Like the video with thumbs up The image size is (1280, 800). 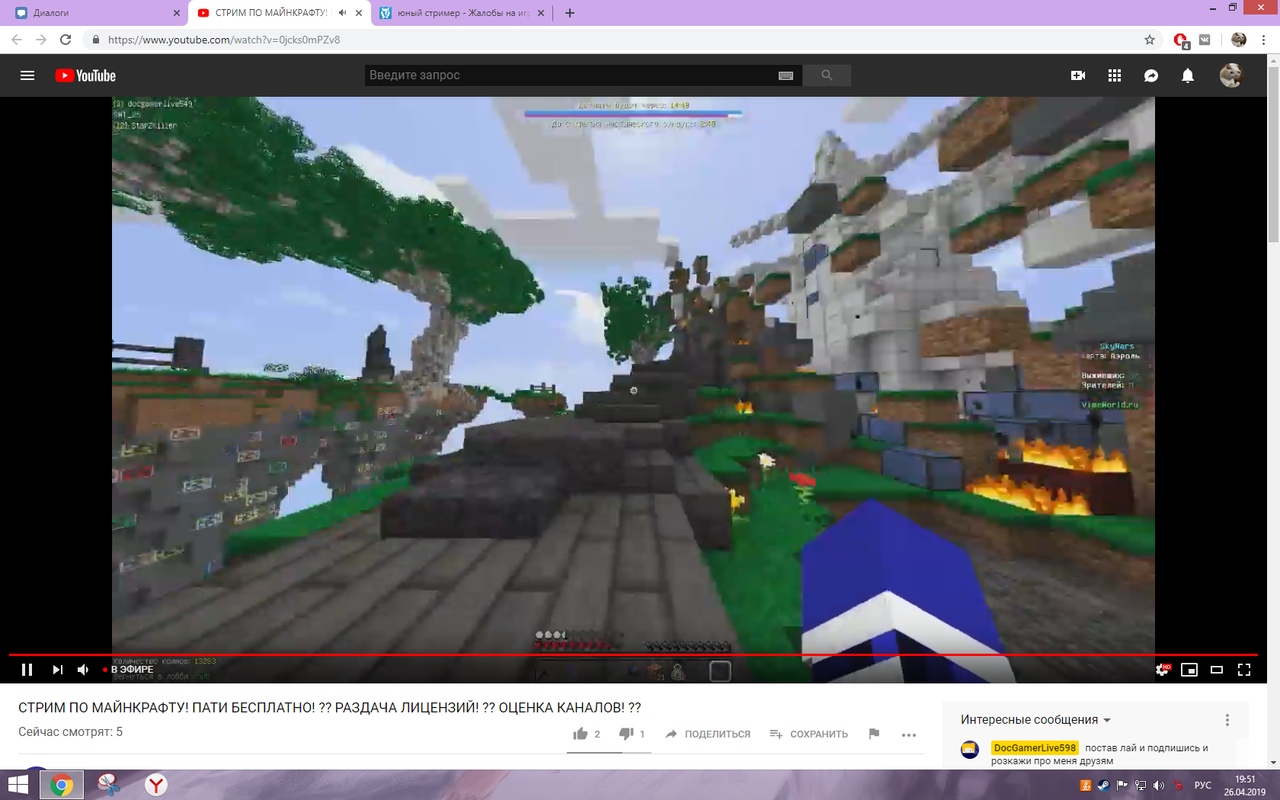click(x=580, y=734)
